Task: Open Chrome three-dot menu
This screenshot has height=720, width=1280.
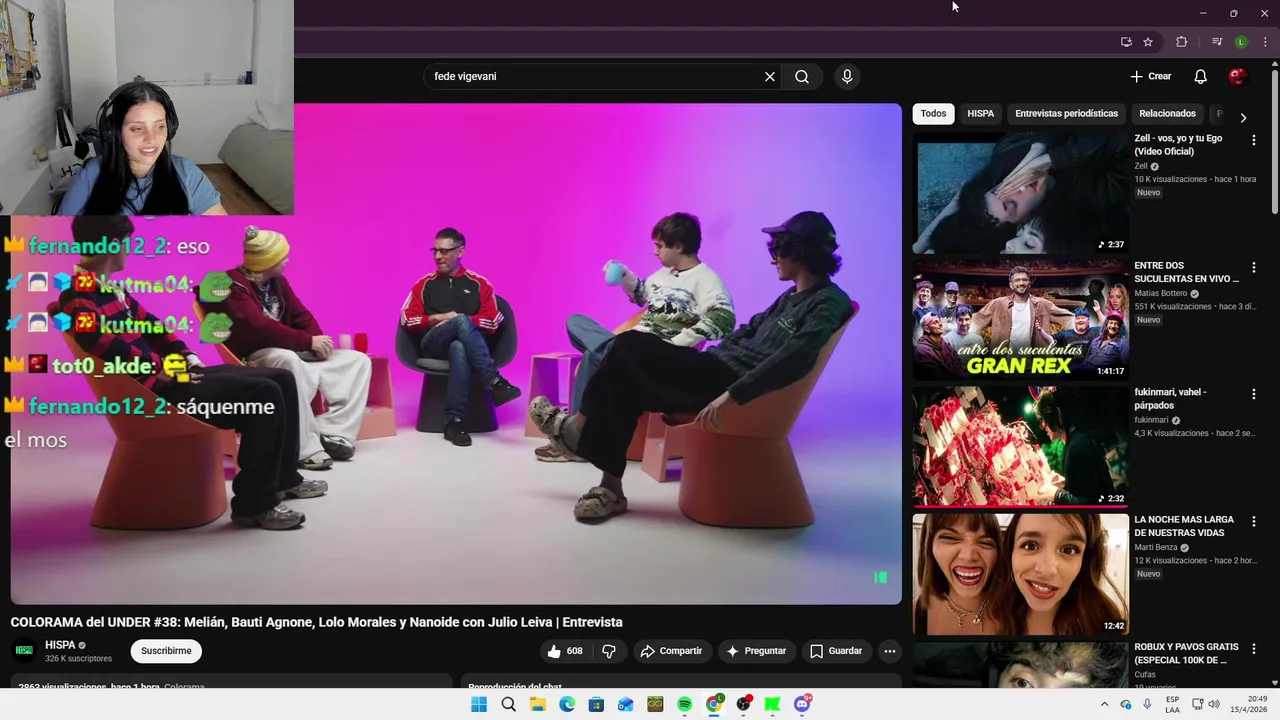Action: click(1265, 42)
